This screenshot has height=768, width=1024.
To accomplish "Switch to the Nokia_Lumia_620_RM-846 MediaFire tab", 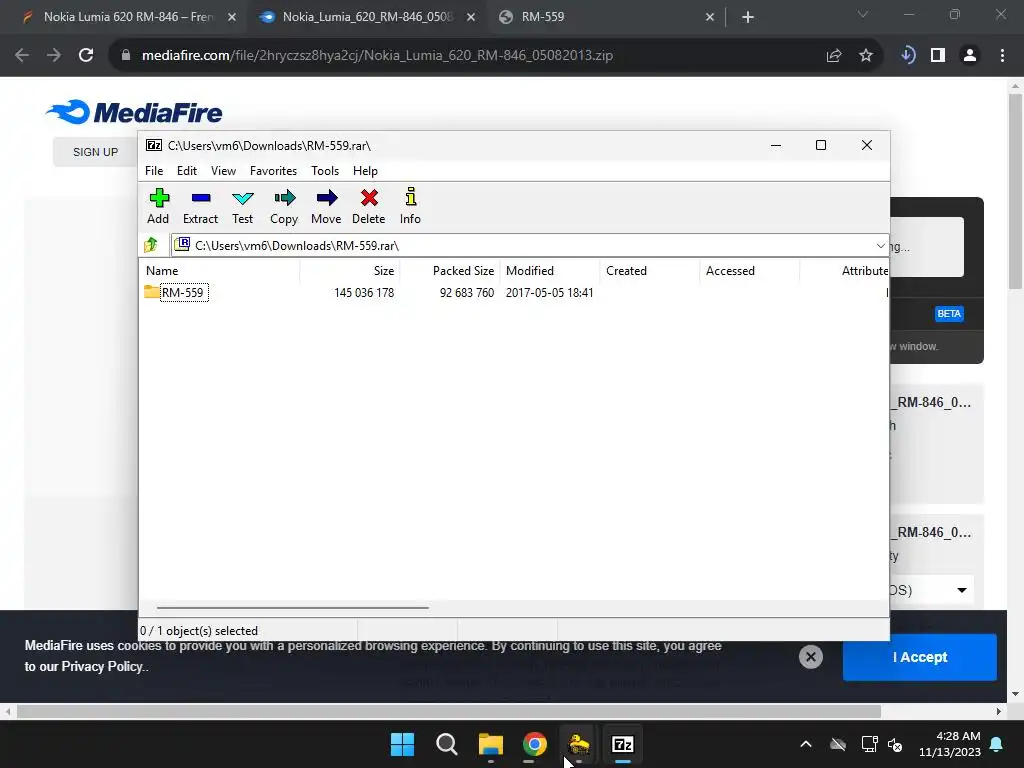I will 367,17.
